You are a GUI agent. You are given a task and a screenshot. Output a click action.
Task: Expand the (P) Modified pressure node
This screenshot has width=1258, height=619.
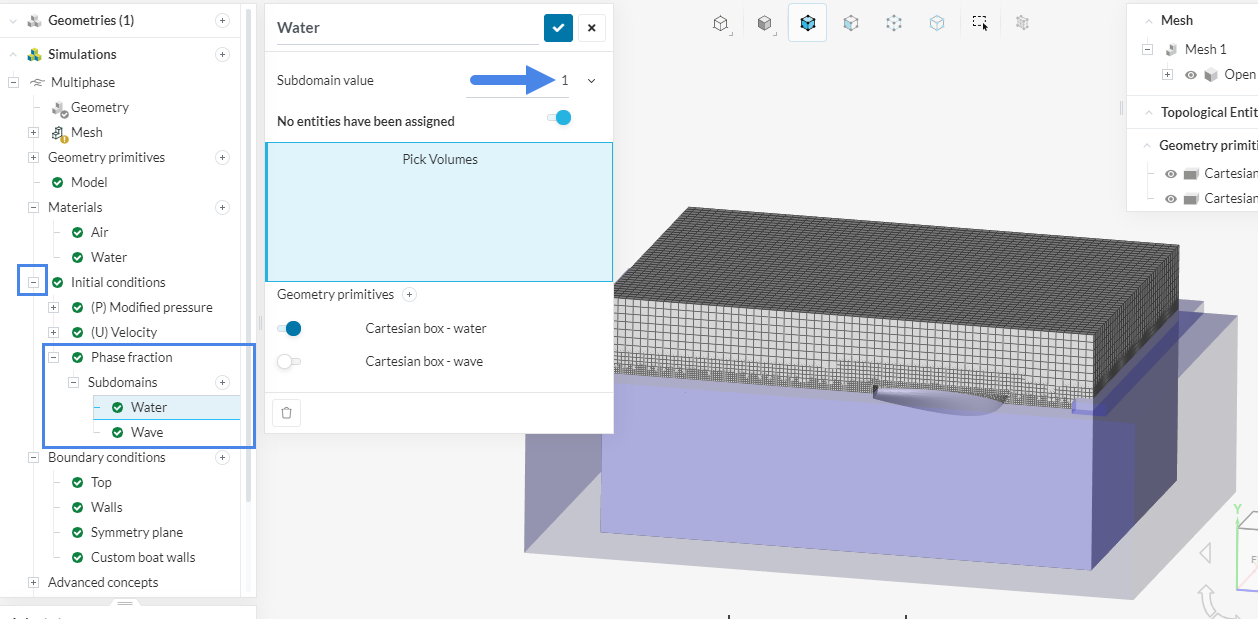pyautogui.click(x=53, y=307)
